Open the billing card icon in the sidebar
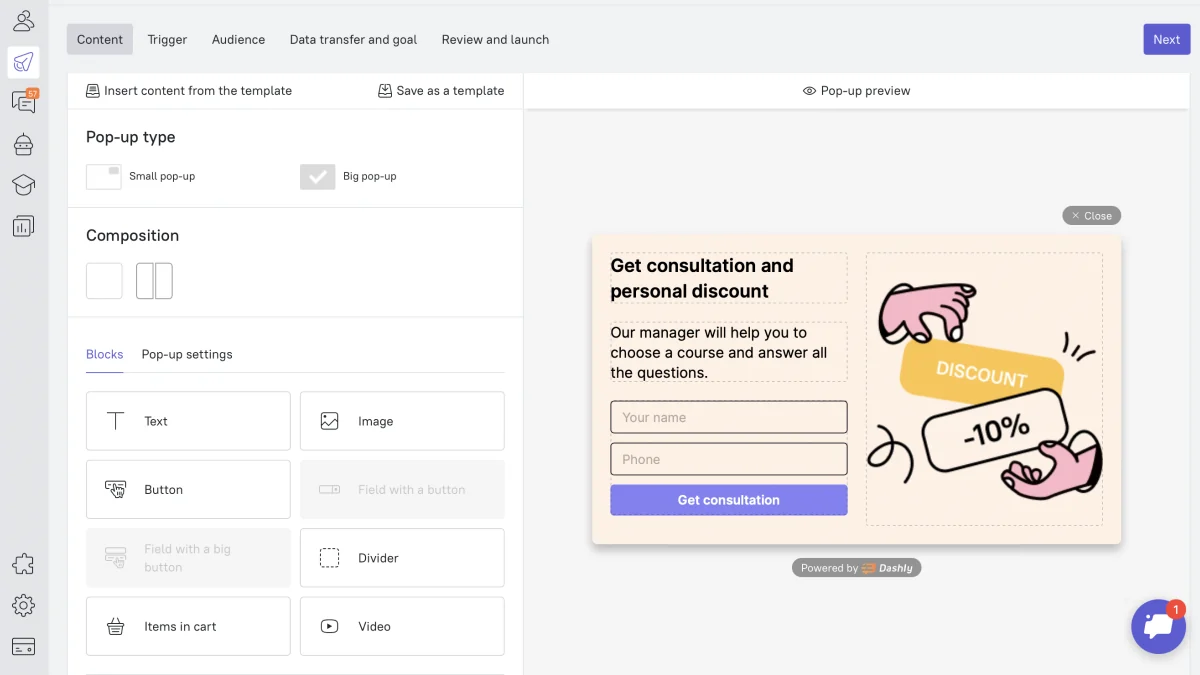The width and height of the screenshot is (1200, 675). click(23, 646)
